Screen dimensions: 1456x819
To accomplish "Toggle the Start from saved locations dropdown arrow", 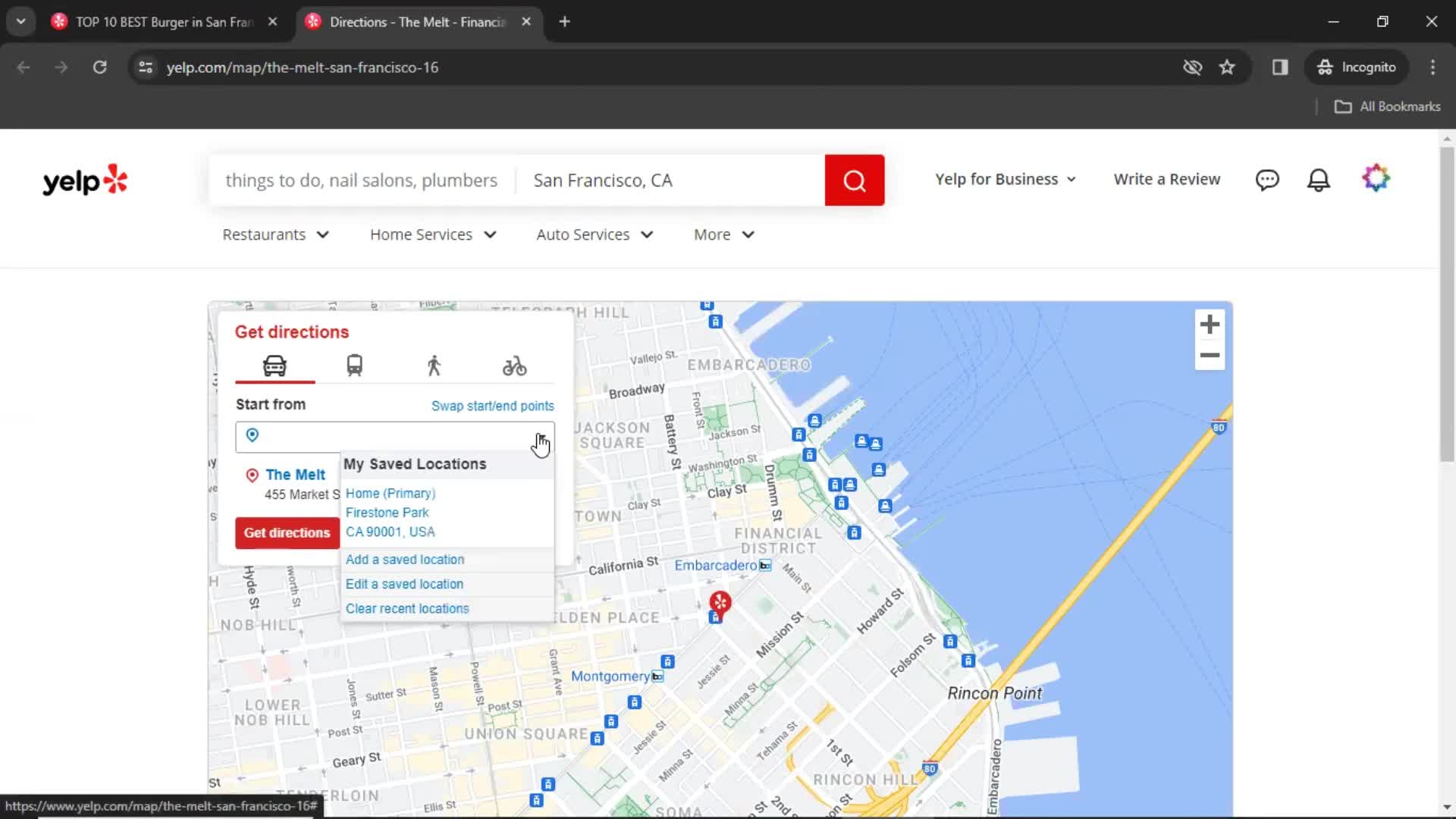I will [541, 437].
